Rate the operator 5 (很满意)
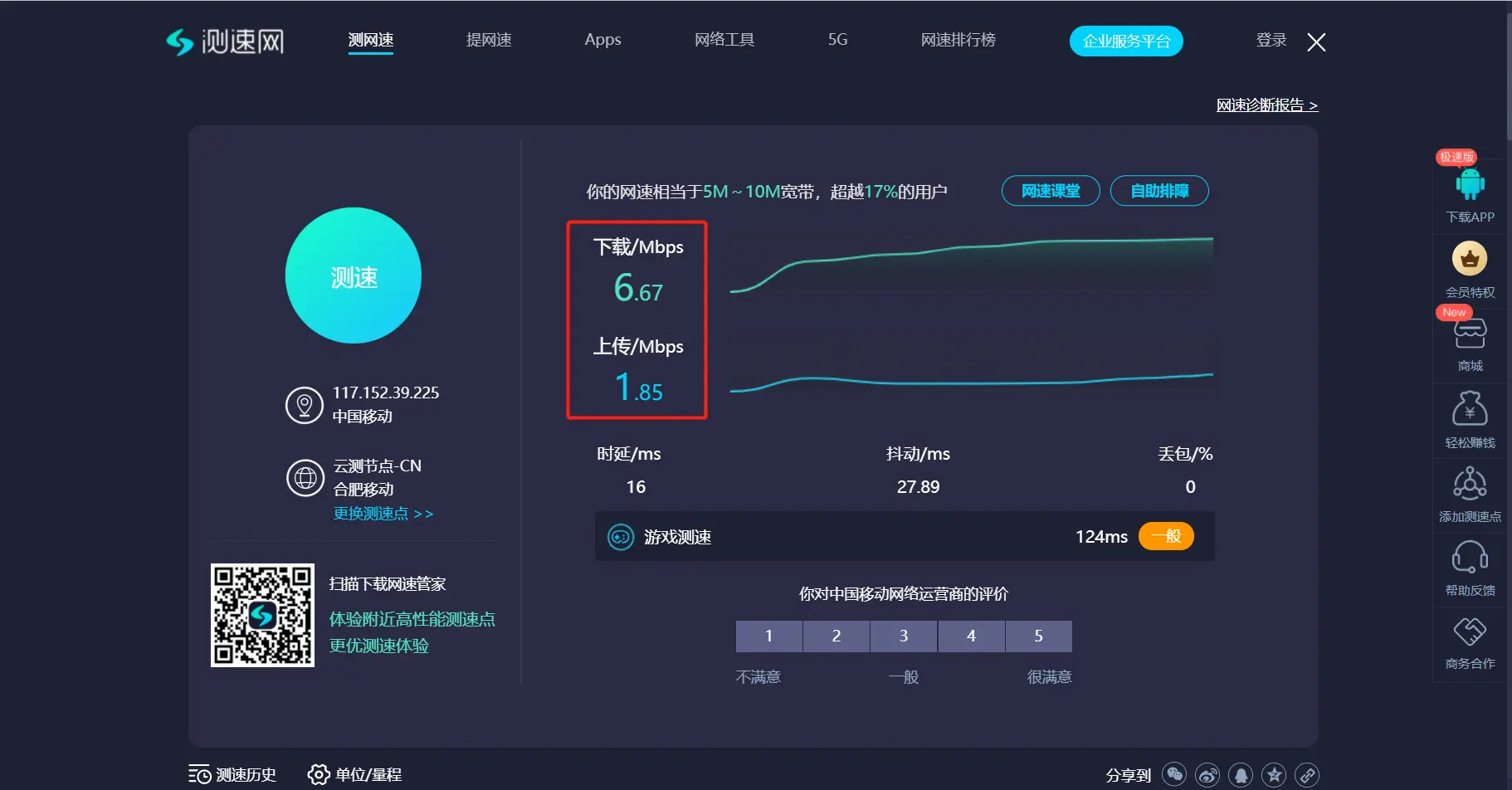 coord(1038,636)
